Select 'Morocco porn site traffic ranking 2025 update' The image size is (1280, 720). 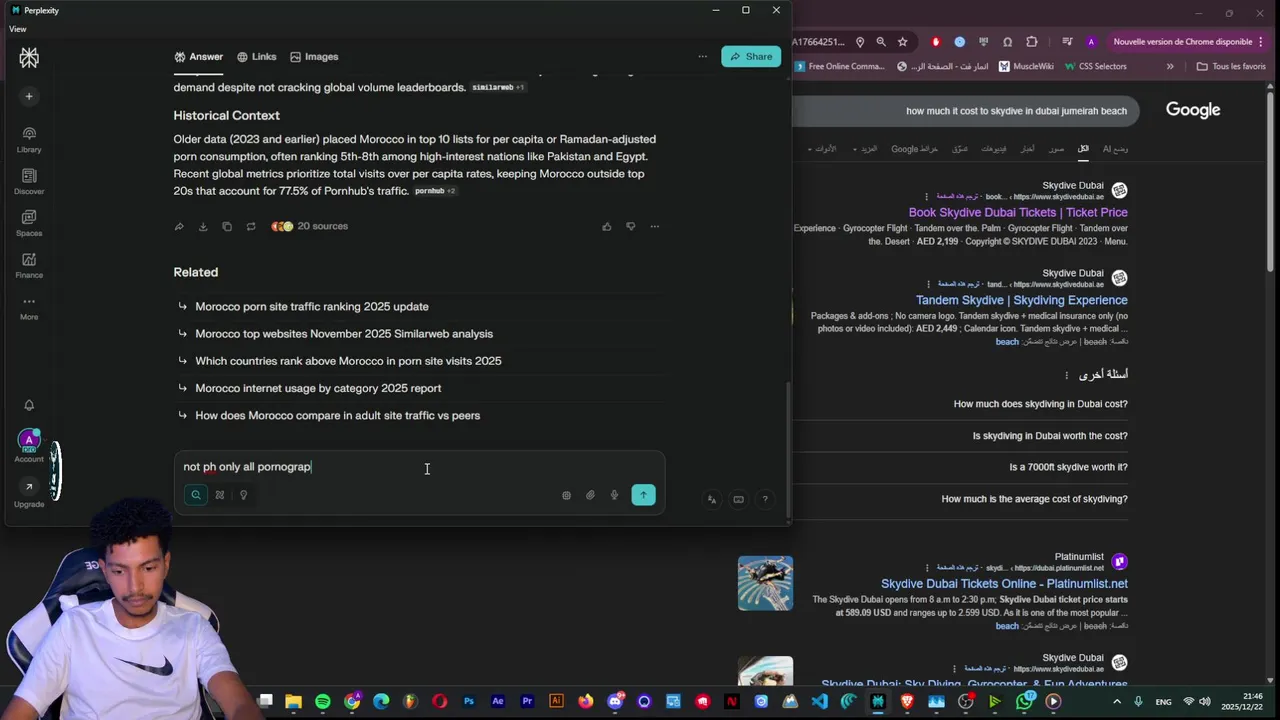click(312, 307)
